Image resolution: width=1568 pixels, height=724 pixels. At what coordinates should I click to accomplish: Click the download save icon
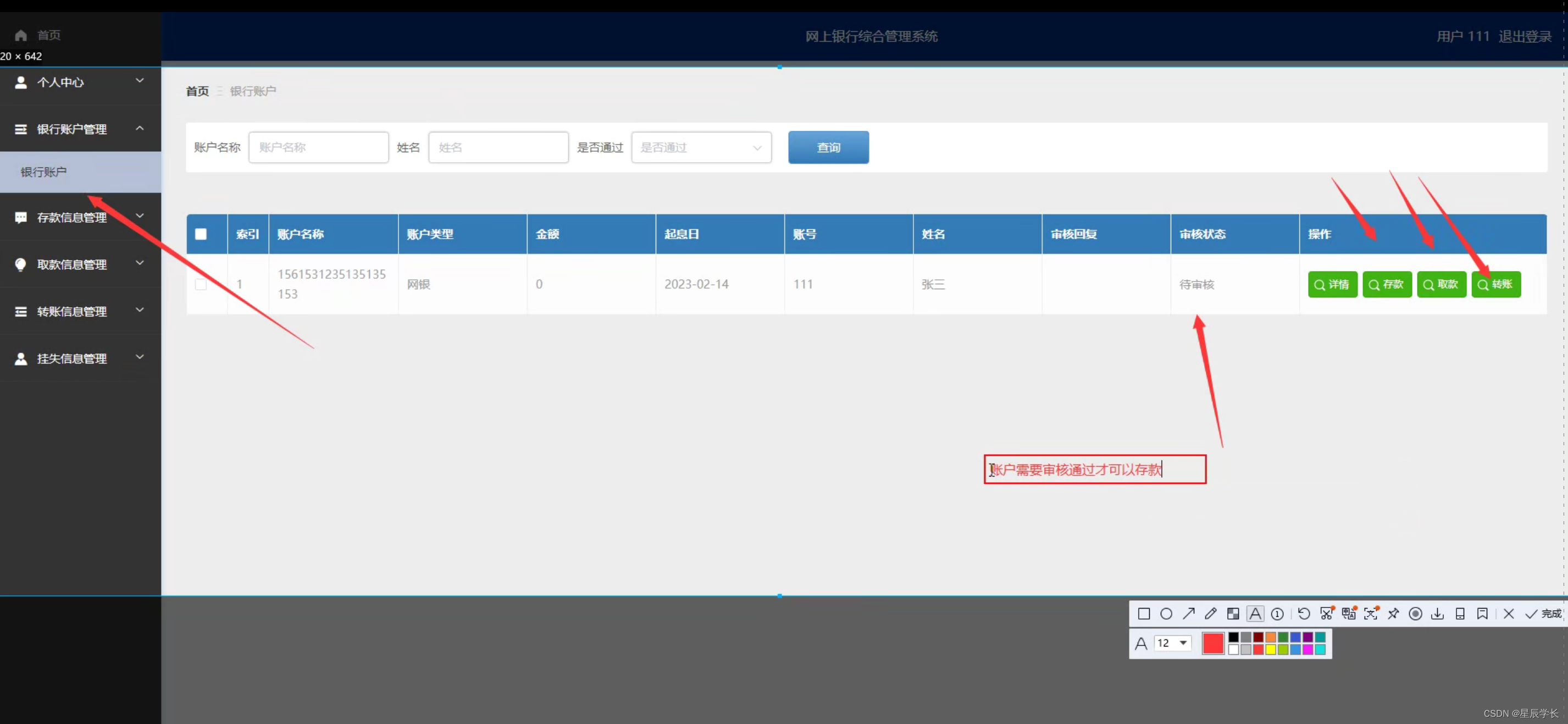[x=1437, y=614]
